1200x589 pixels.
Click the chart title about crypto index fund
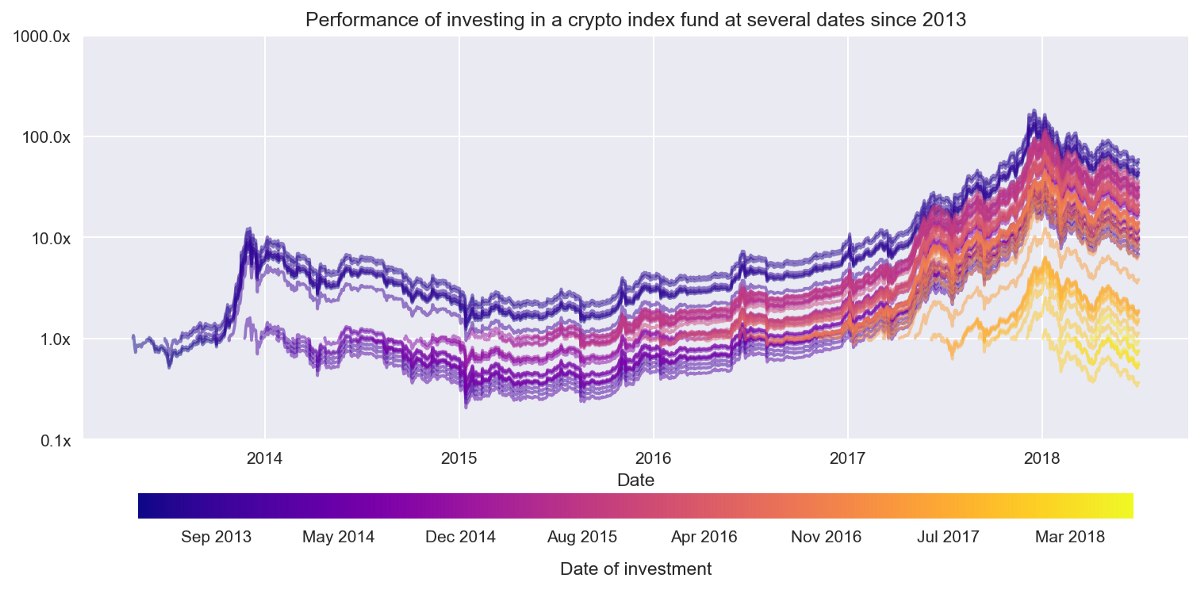tap(635, 20)
